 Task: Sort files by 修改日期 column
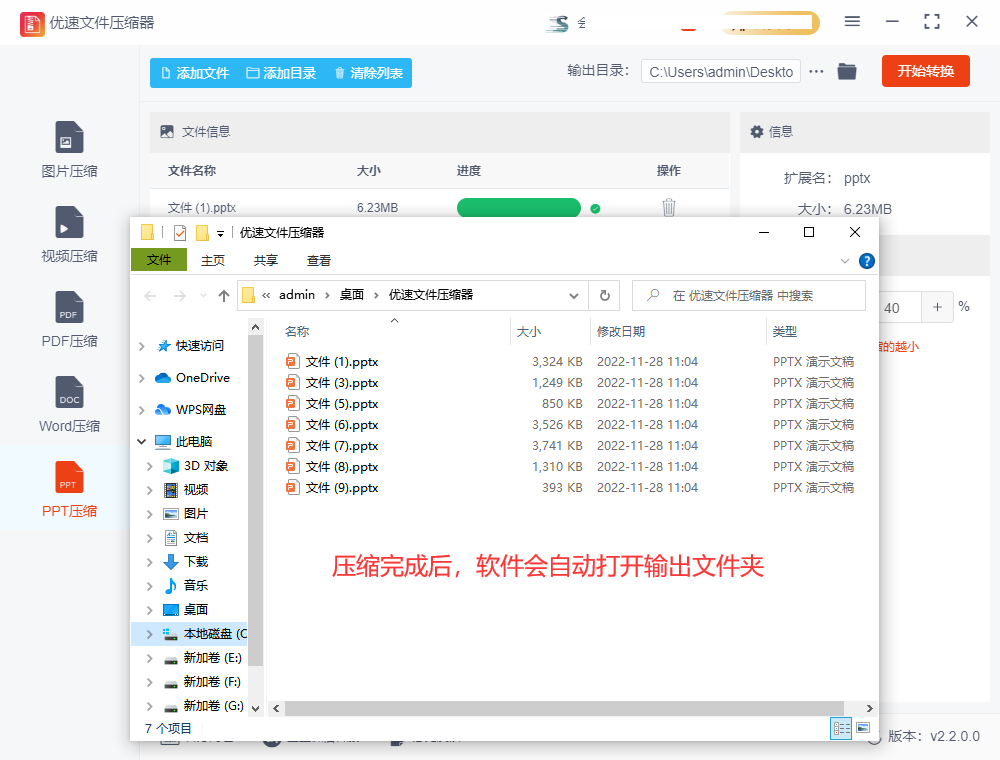click(x=621, y=332)
